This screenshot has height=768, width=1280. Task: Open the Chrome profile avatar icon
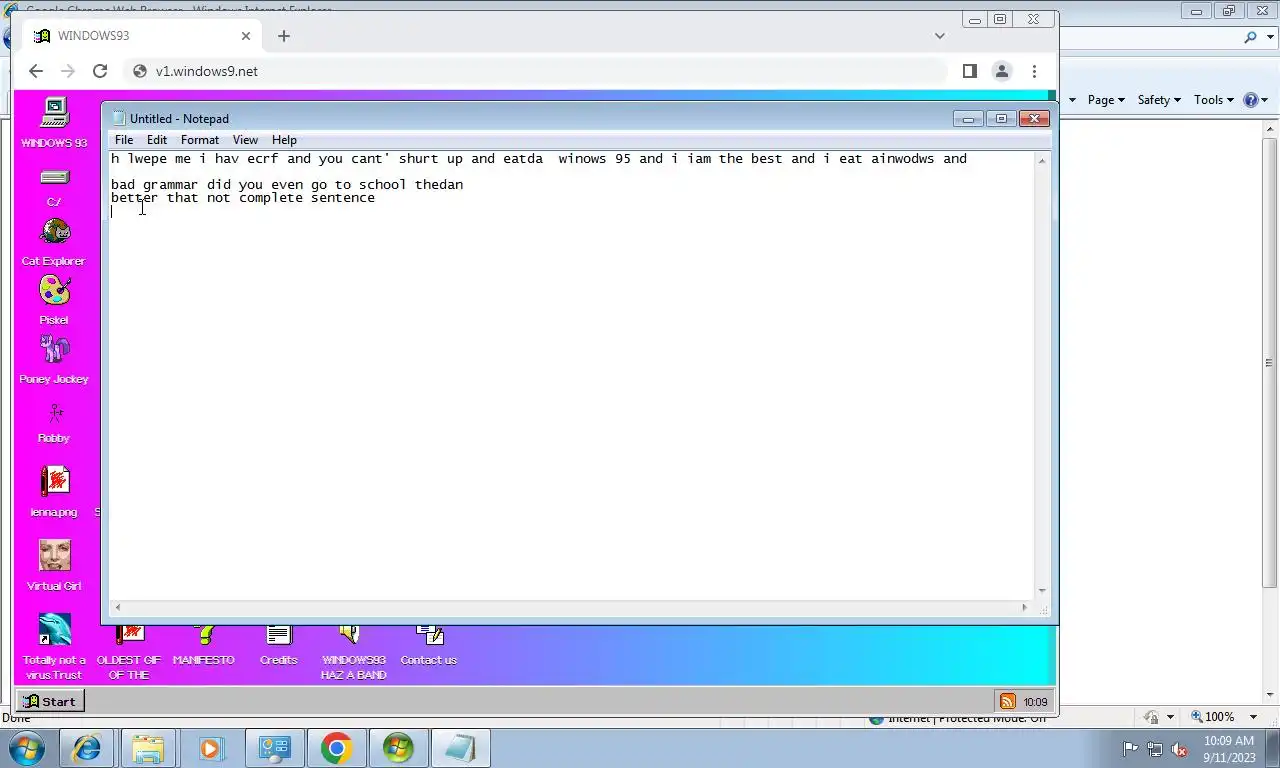pos(1001,71)
